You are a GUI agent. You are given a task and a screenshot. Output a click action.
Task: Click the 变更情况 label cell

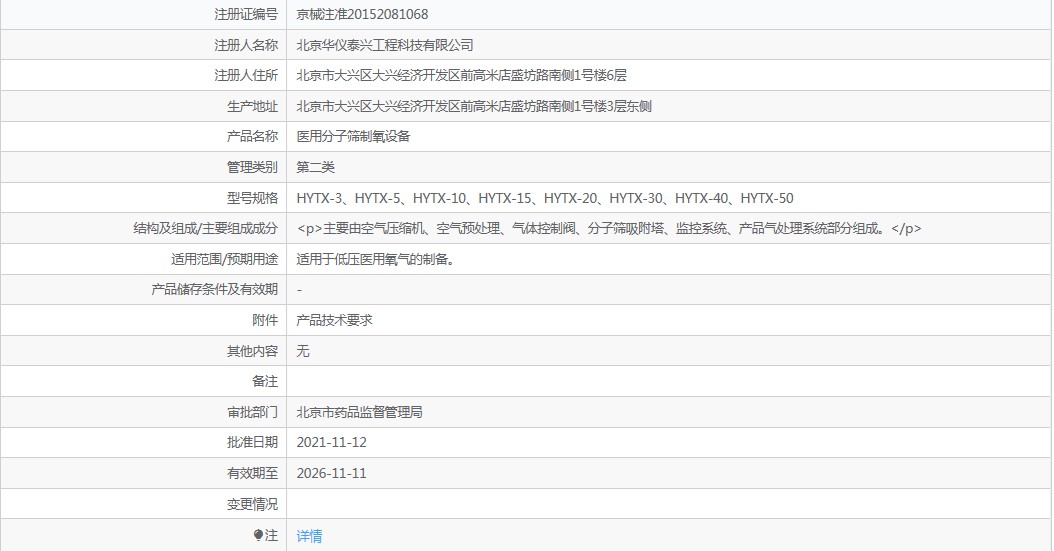tap(144, 504)
